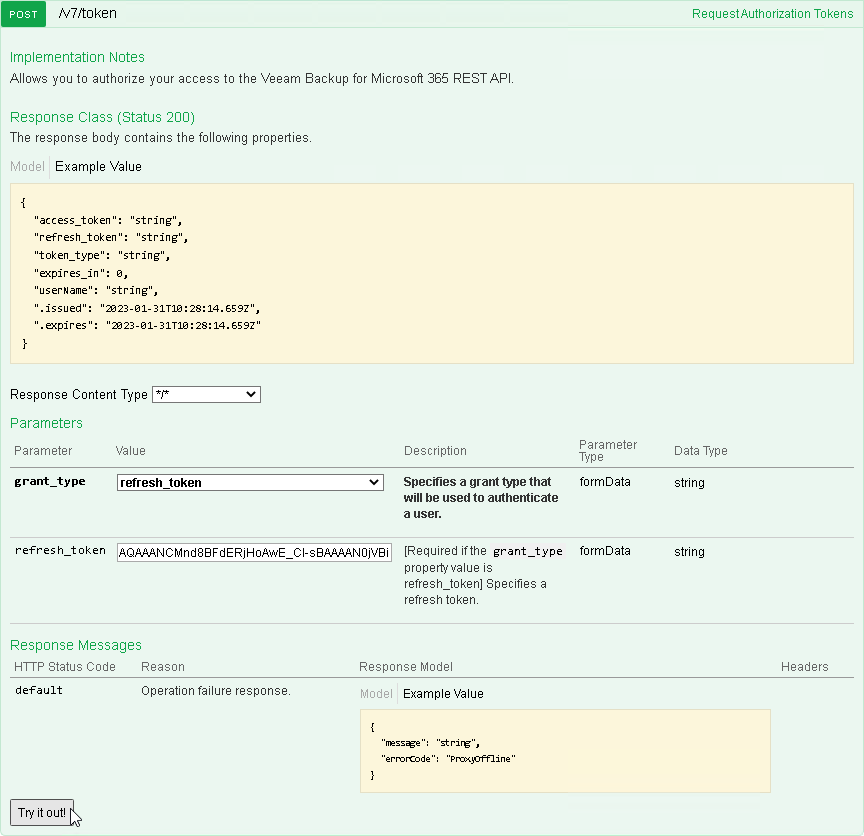Image resolution: width=864 pixels, height=836 pixels.
Task: Click the refresh_token input field
Action: point(254,552)
